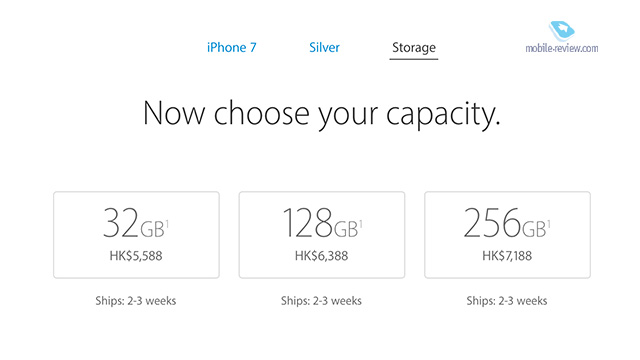Click the large 256 number
The image size is (640, 360).
point(492,223)
